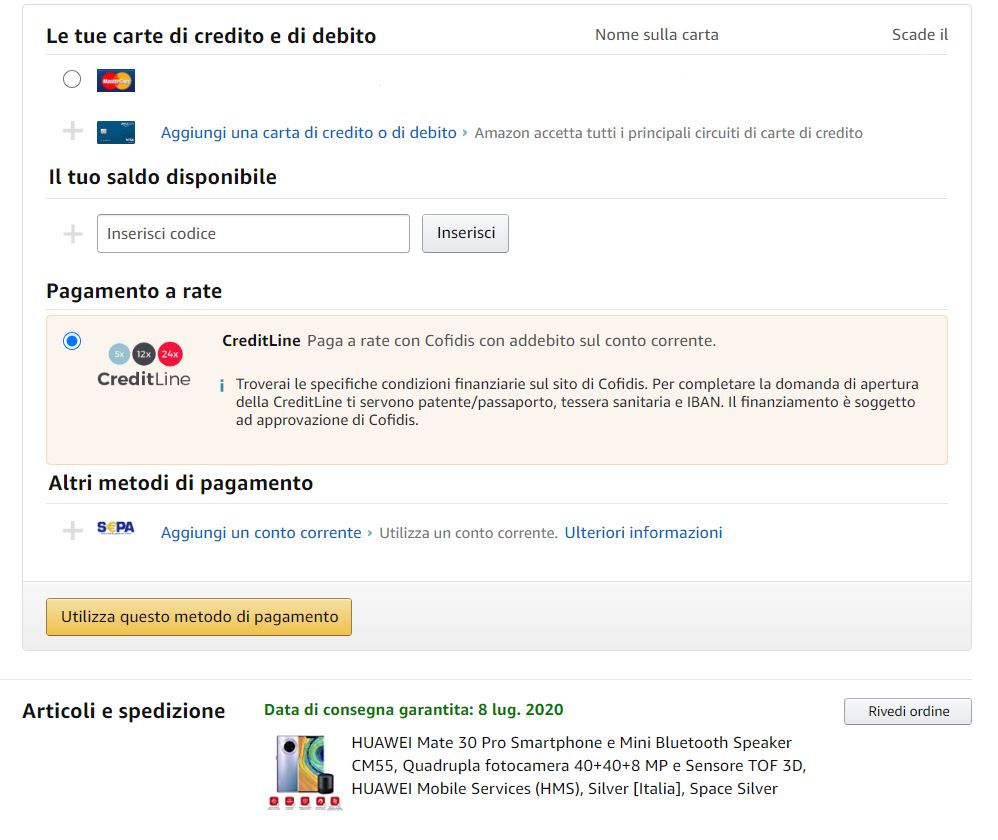Click the Scade il column header
The width and height of the screenshot is (998, 840).
pos(920,35)
